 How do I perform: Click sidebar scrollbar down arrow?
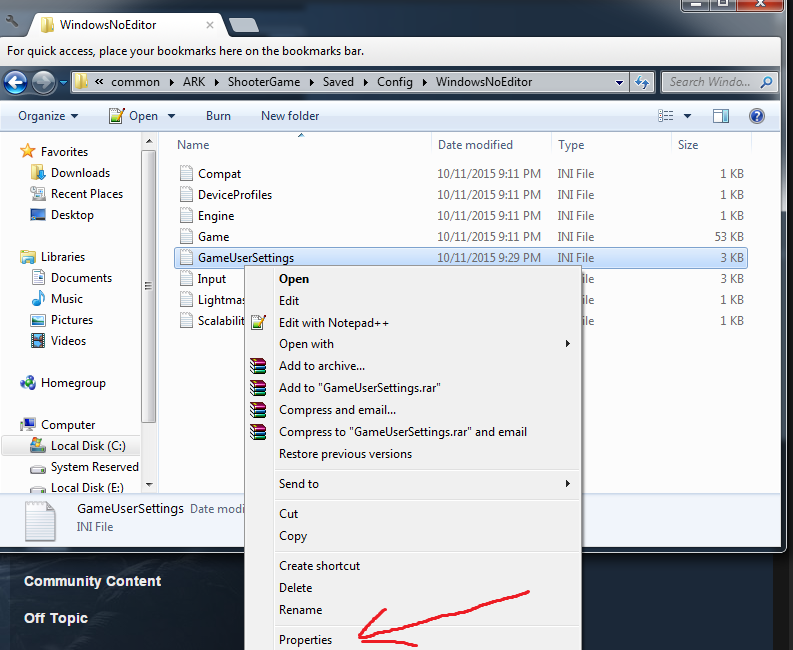coord(149,485)
